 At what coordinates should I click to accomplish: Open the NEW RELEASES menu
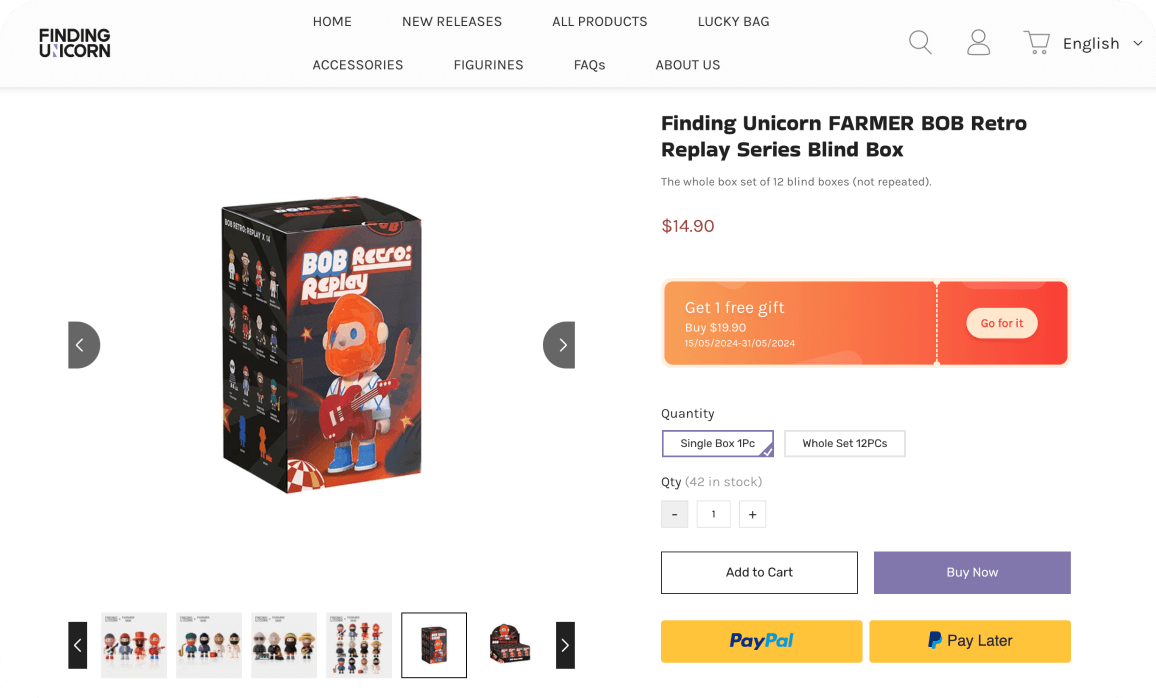452,21
